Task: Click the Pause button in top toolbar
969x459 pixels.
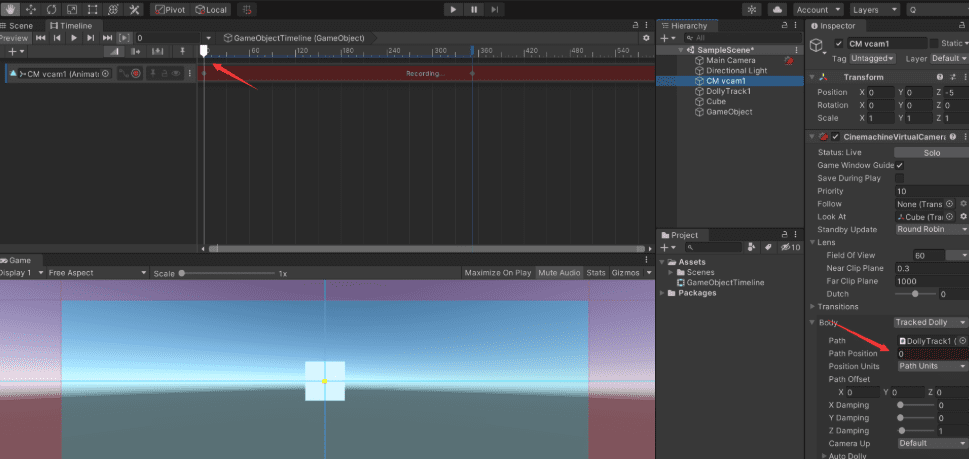Action: click(x=474, y=9)
